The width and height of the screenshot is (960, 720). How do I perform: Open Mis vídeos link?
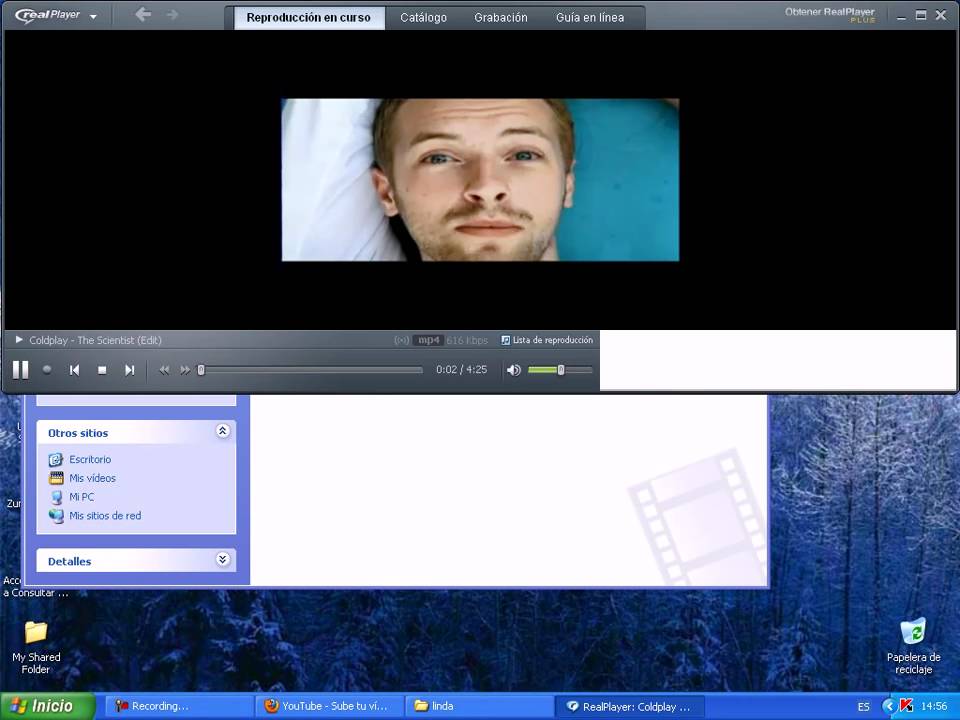(x=92, y=478)
